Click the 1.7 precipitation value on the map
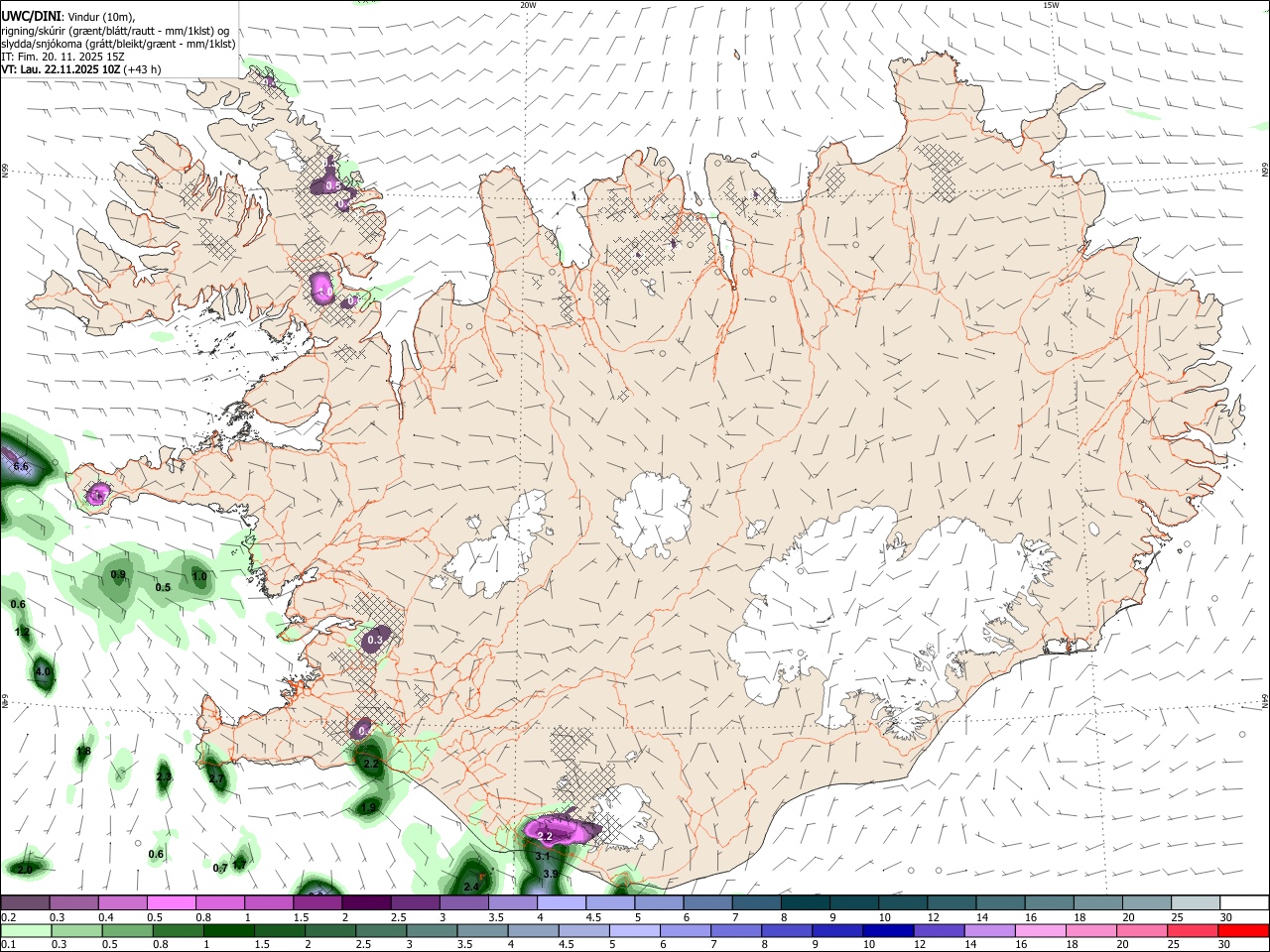The image size is (1270, 952). (x=239, y=865)
